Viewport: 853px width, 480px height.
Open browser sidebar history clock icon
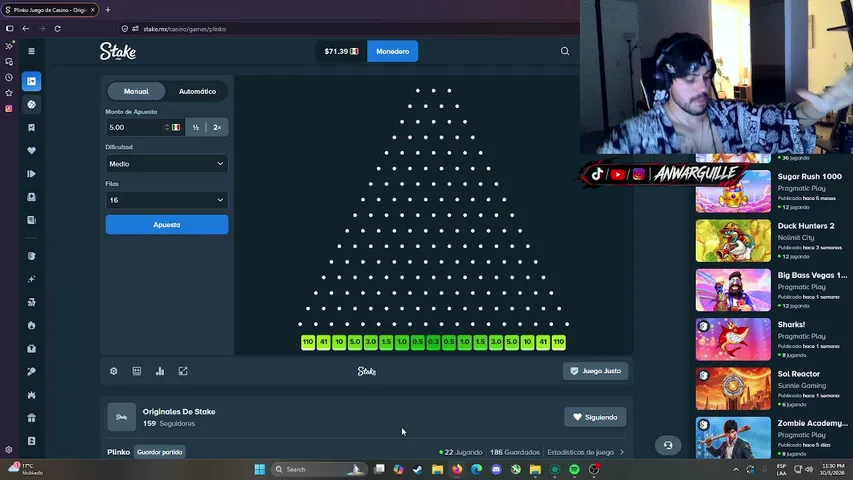click(9, 78)
